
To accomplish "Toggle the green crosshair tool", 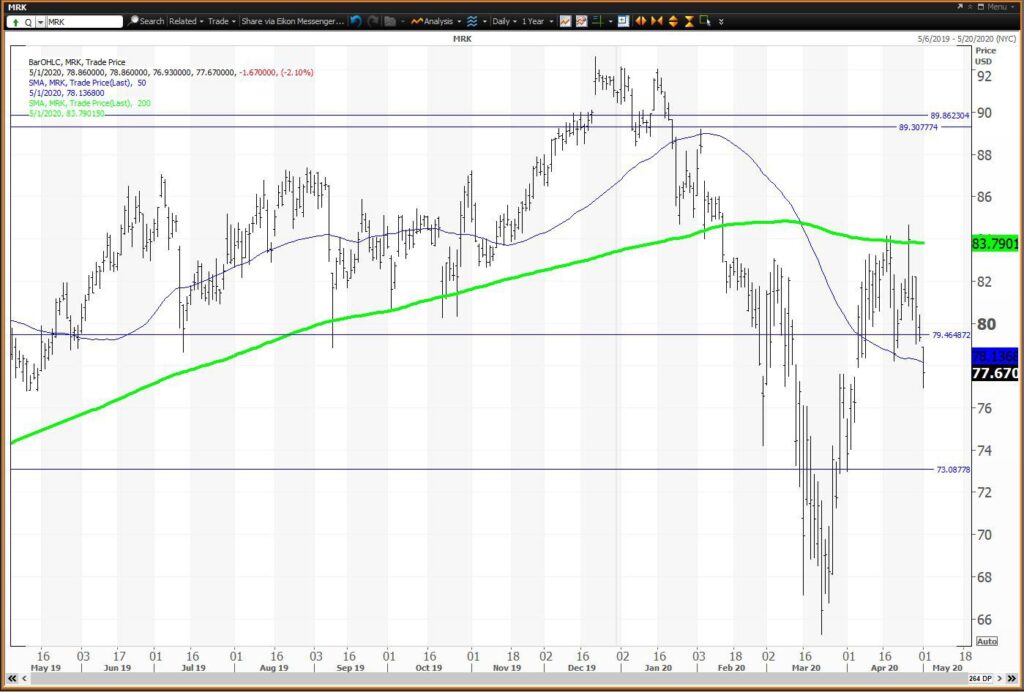I will [x=598, y=22].
